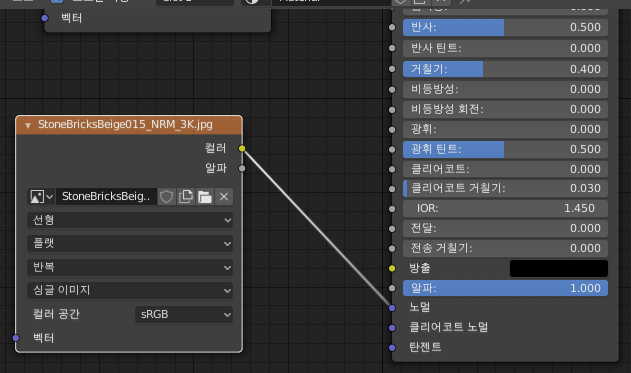Click the 컬러 공간 label
631x373 pixels.
(56, 314)
